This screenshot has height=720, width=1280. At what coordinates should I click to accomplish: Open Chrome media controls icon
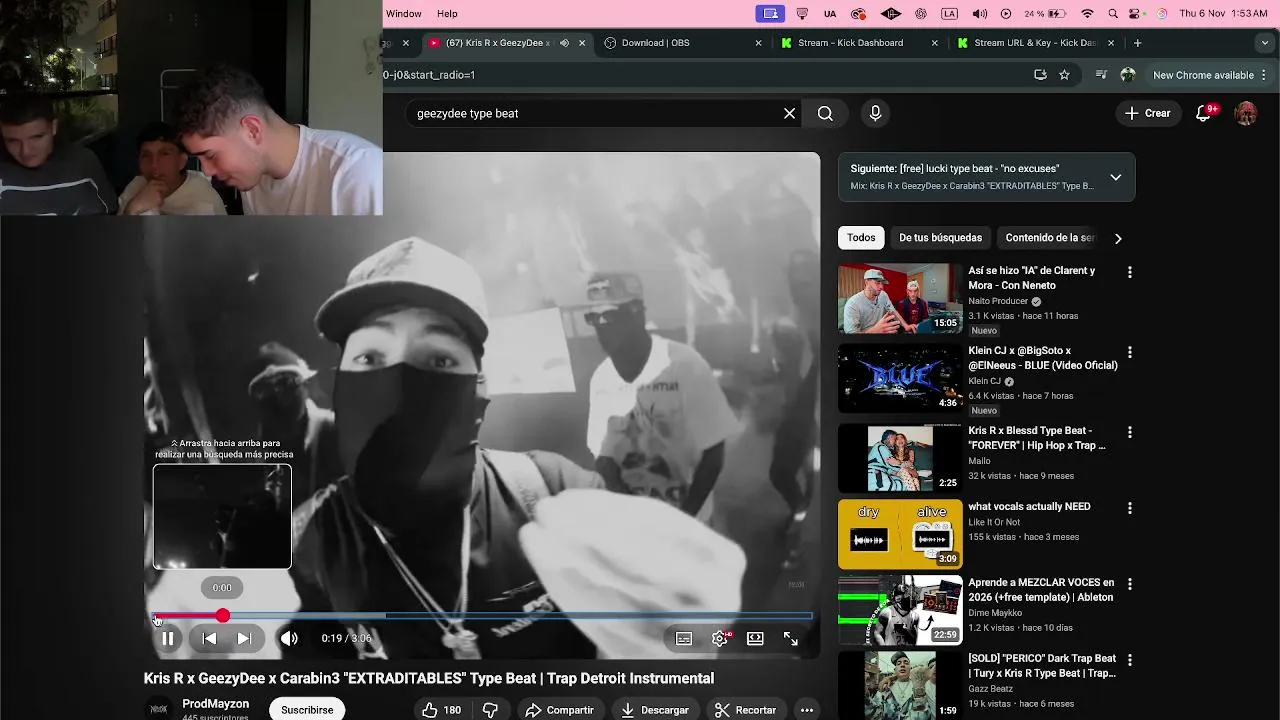tap(1101, 75)
